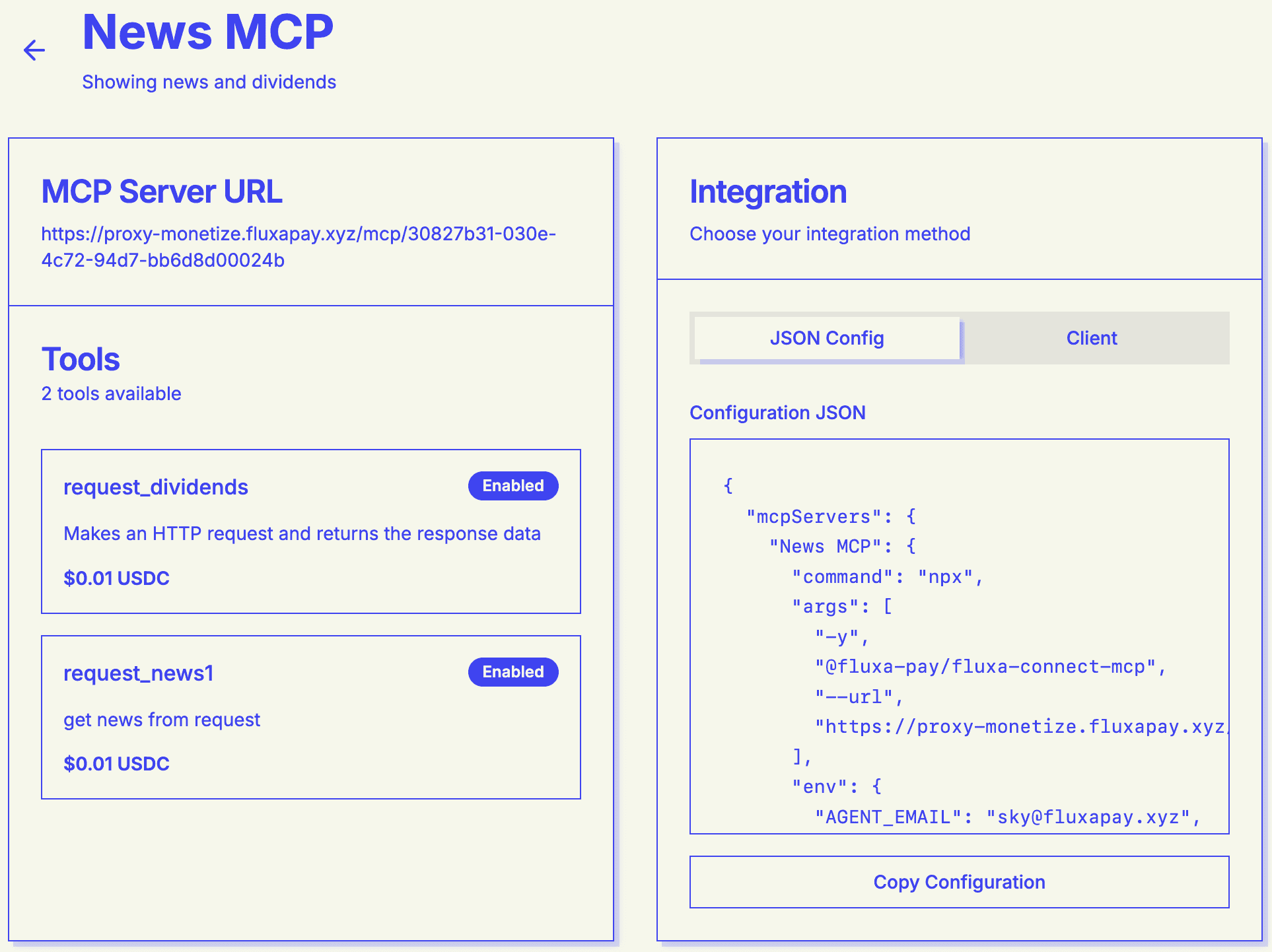
Task: Click the $0.01 USDC price on request_news1
Action: tap(116, 763)
